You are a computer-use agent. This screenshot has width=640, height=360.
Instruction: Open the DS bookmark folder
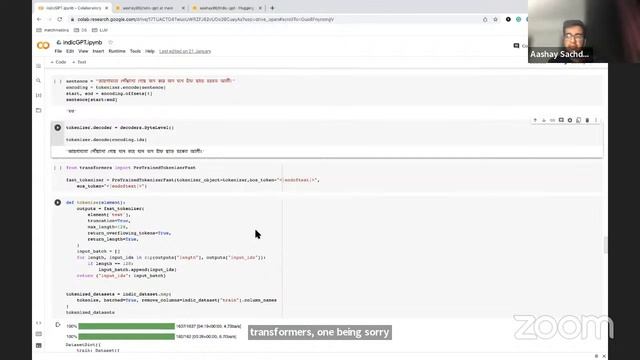pyautogui.click(x=80, y=30)
